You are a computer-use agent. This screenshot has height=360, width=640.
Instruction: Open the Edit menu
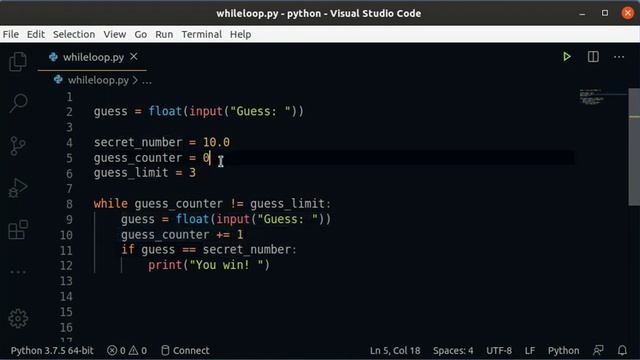point(36,34)
